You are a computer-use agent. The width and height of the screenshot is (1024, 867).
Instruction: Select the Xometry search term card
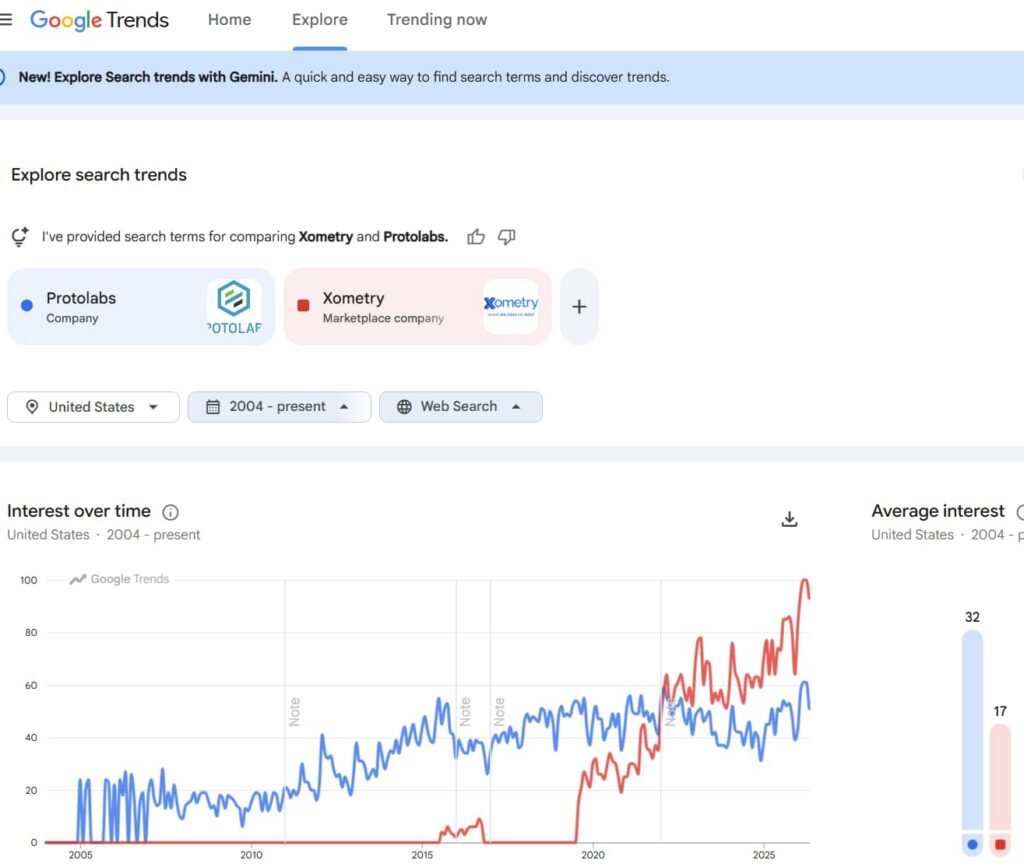pyautogui.click(x=418, y=306)
